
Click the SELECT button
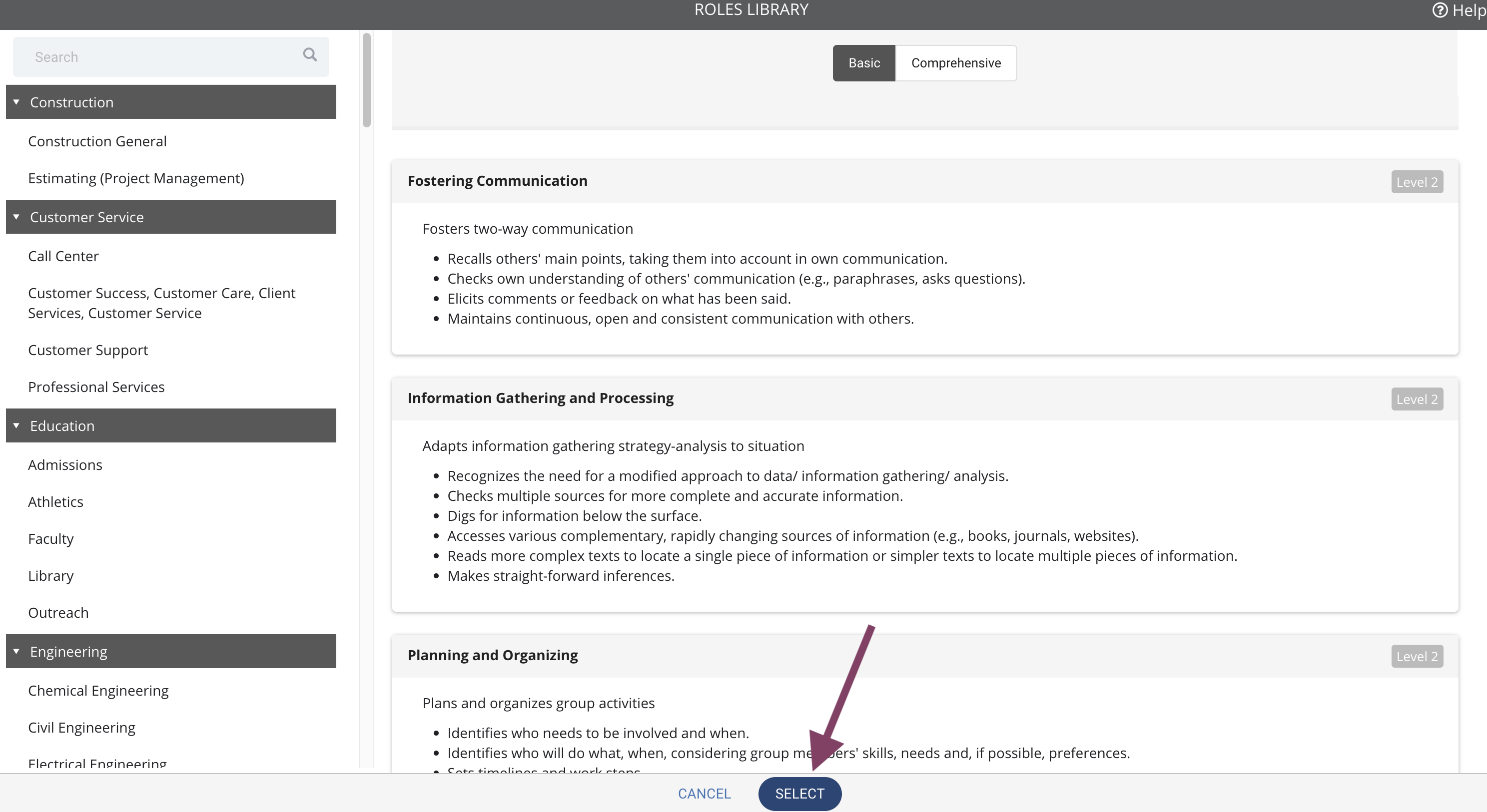(x=800, y=794)
